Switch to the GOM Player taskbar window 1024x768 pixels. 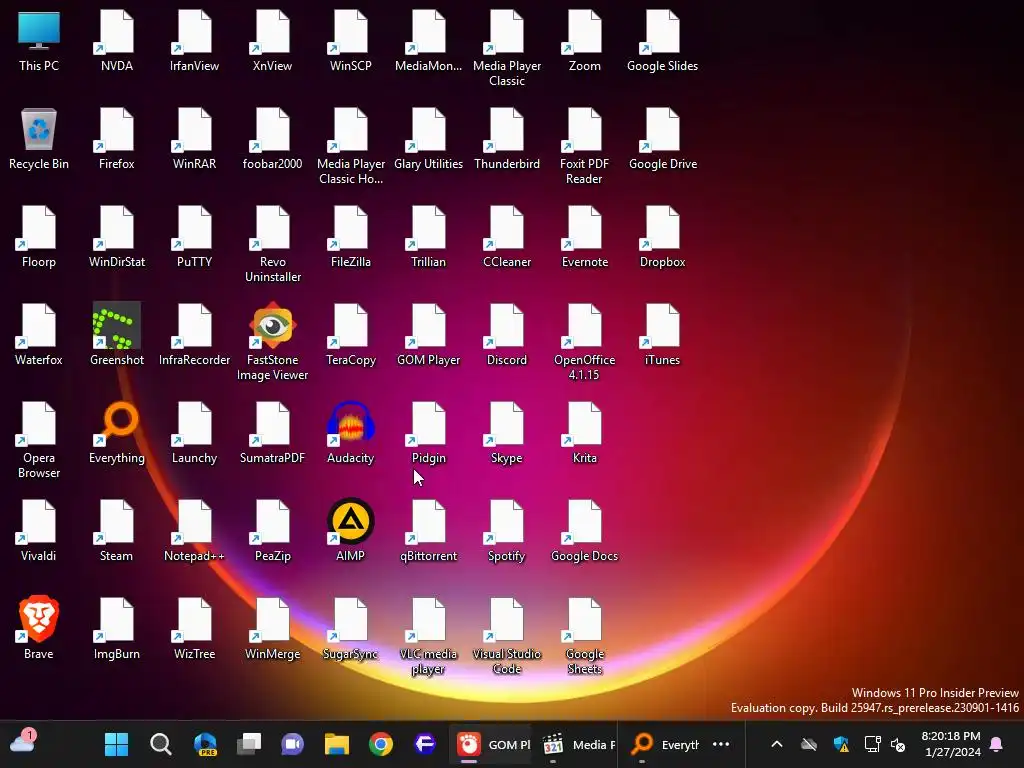point(492,744)
